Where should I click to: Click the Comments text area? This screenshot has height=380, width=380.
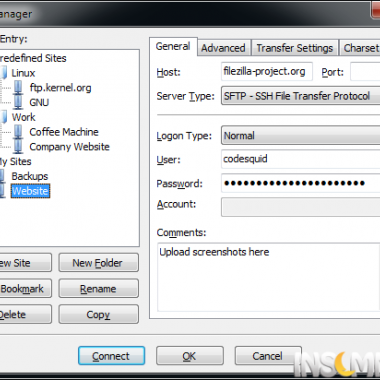268,277
